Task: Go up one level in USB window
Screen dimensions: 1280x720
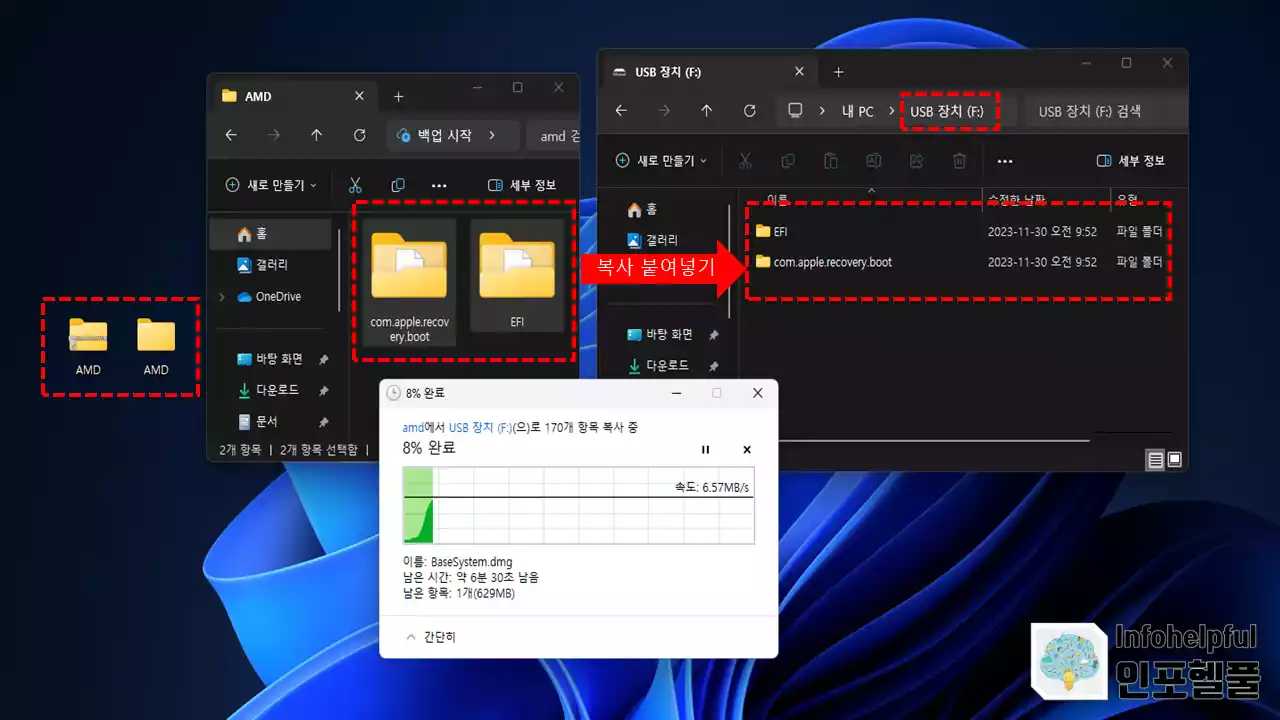Action: pos(706,111)
